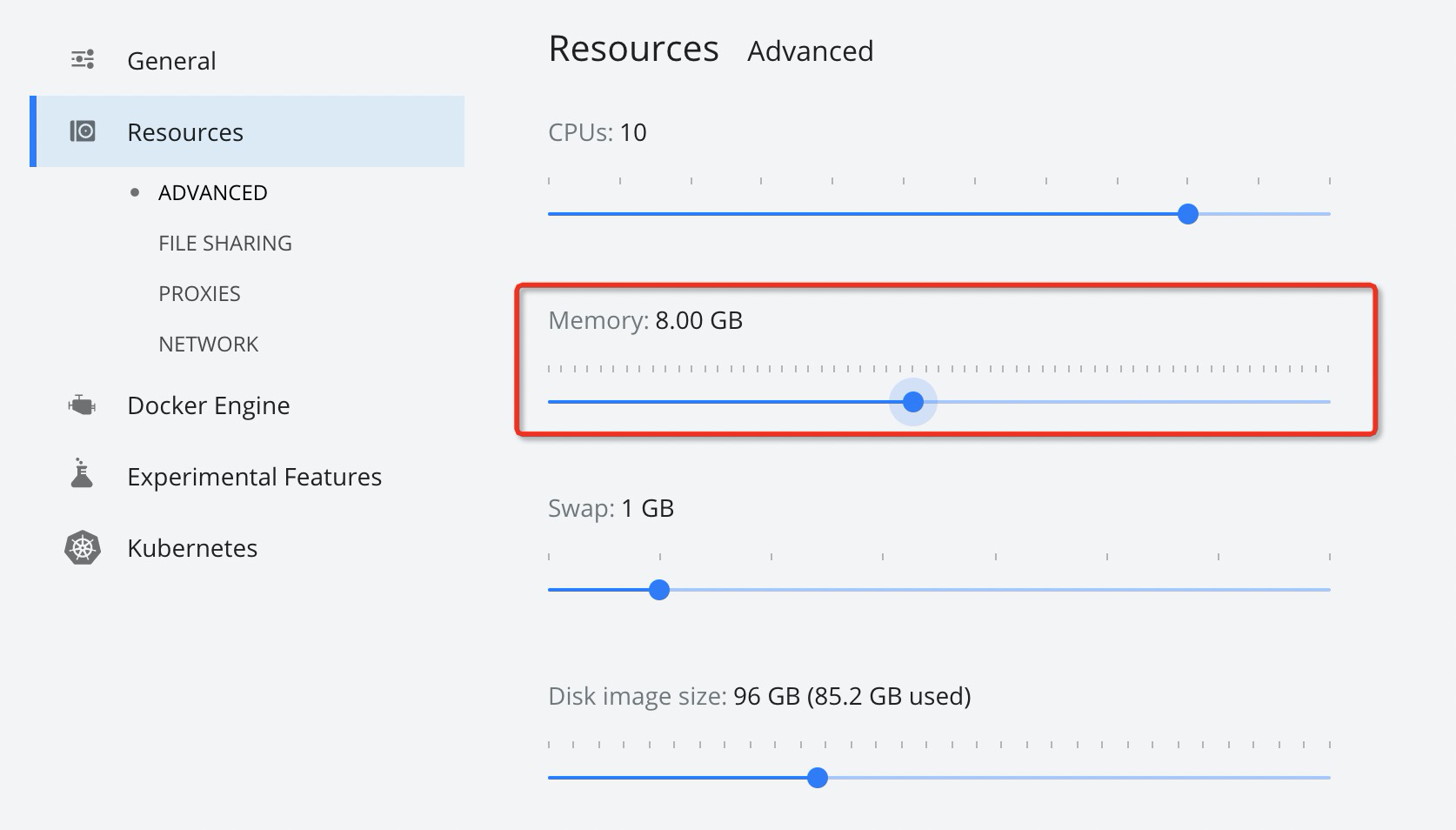The width and height of the screenshot is (1456, 830).
Task: Click the CPUs slider handle
Action: pyautogui.click(x=1188, y=214)
